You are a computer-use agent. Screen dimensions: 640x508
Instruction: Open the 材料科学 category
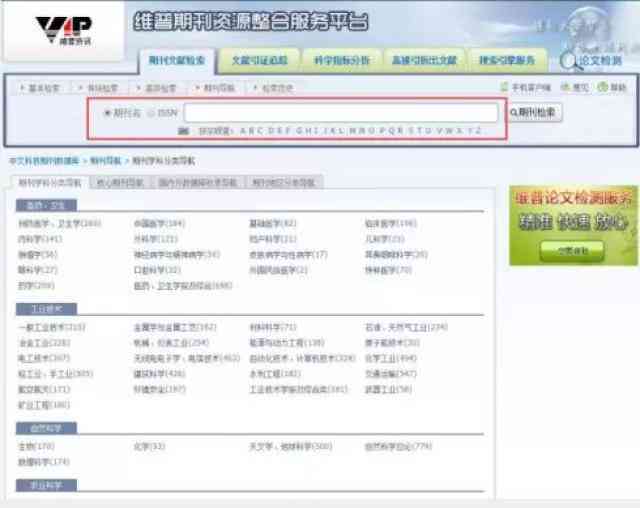tap(273, 327)
